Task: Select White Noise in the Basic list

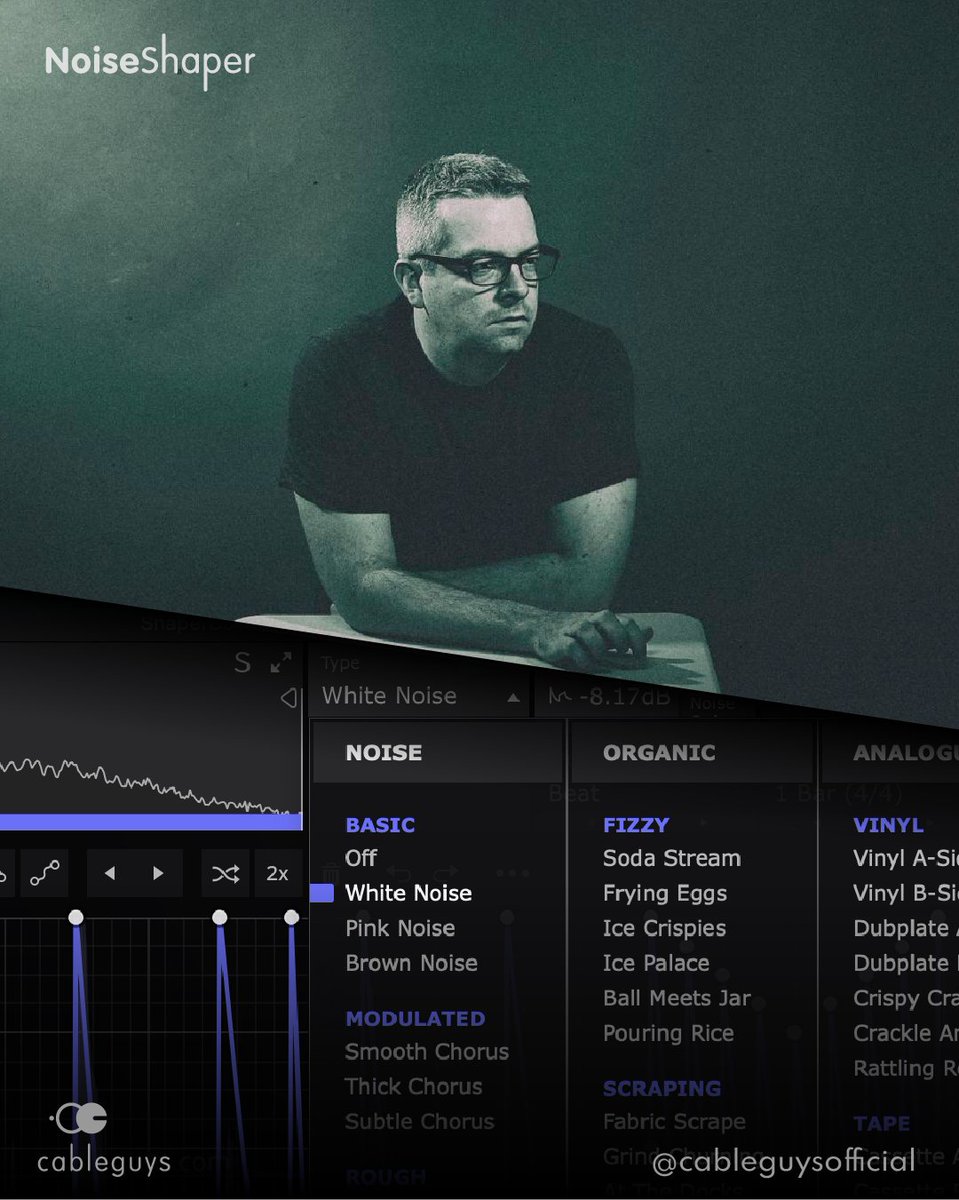Action: click(408, 893)
